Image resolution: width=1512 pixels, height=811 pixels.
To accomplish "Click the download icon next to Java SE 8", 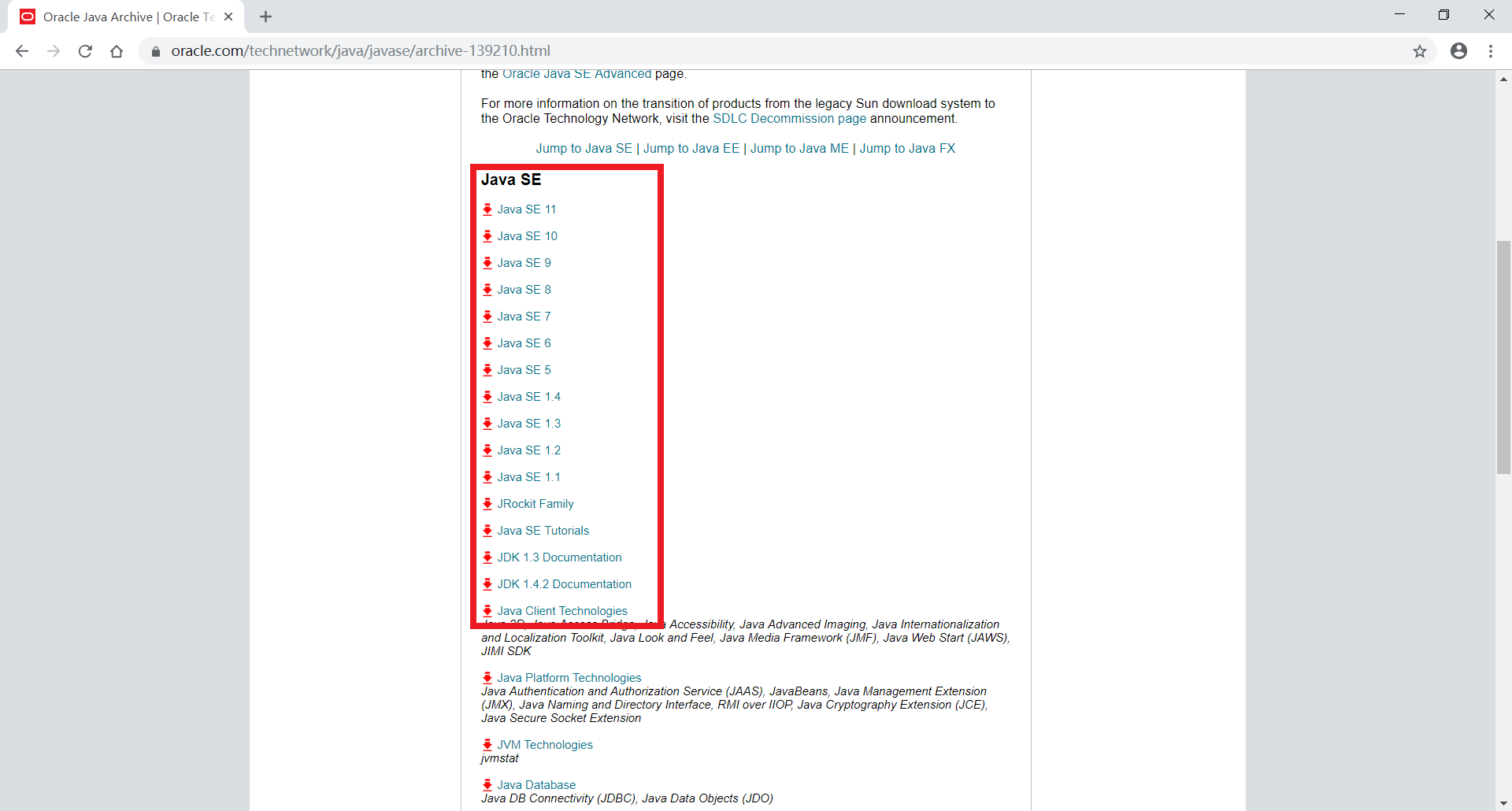I will [488, 290].
